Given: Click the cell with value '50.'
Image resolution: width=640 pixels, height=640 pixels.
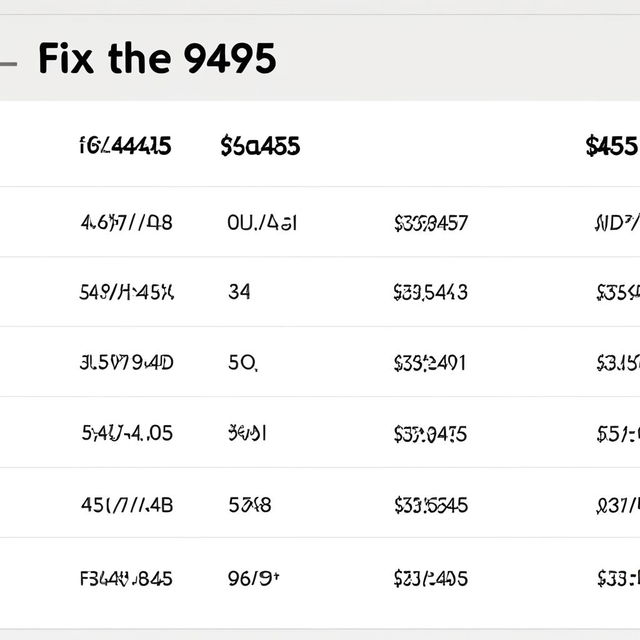Looking at the screenshot, I should click(243, 362).
